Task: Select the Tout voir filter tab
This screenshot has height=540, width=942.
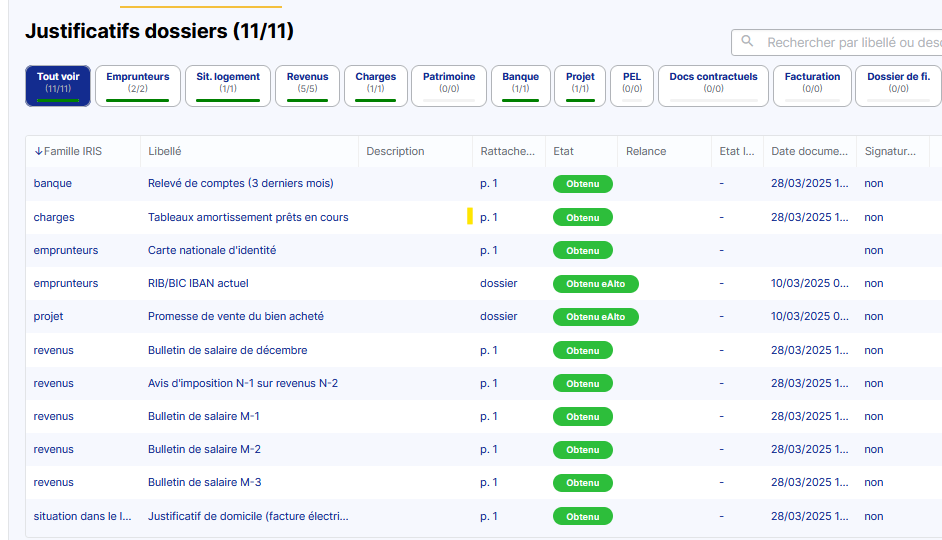Action: [58, 86]
